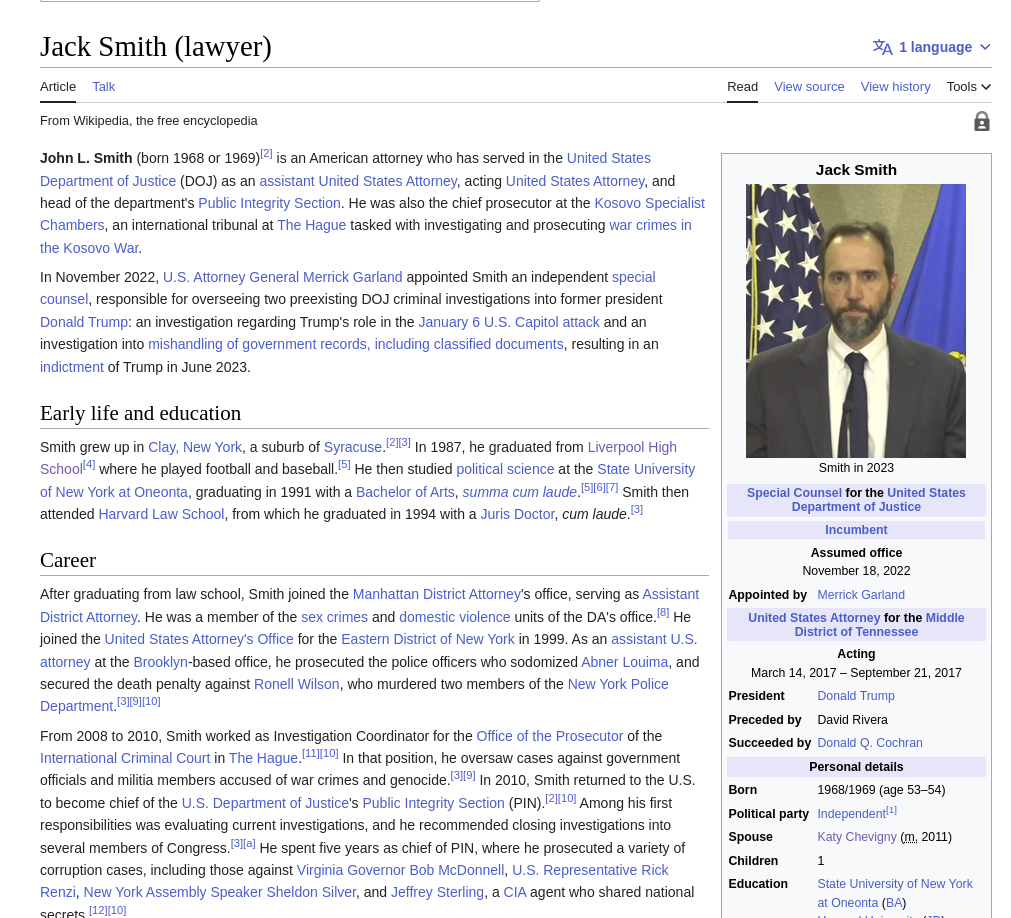1011x918 pixels.
Task: Click the 'Smith in 2023' photo caption
Action: [856, 468]
